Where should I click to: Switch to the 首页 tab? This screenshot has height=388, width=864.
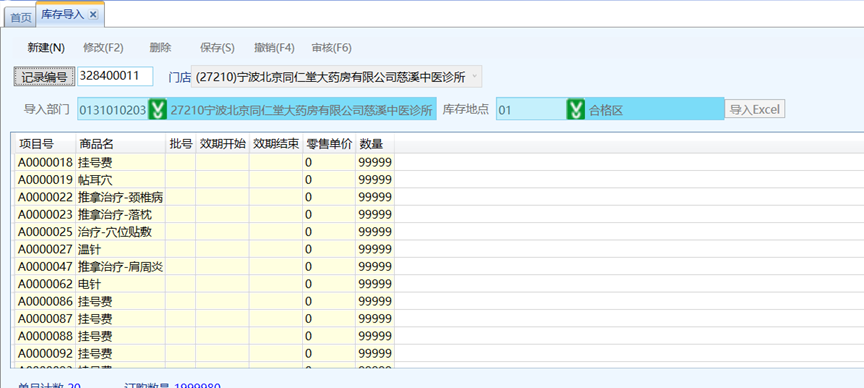click(x=21, y=18)
